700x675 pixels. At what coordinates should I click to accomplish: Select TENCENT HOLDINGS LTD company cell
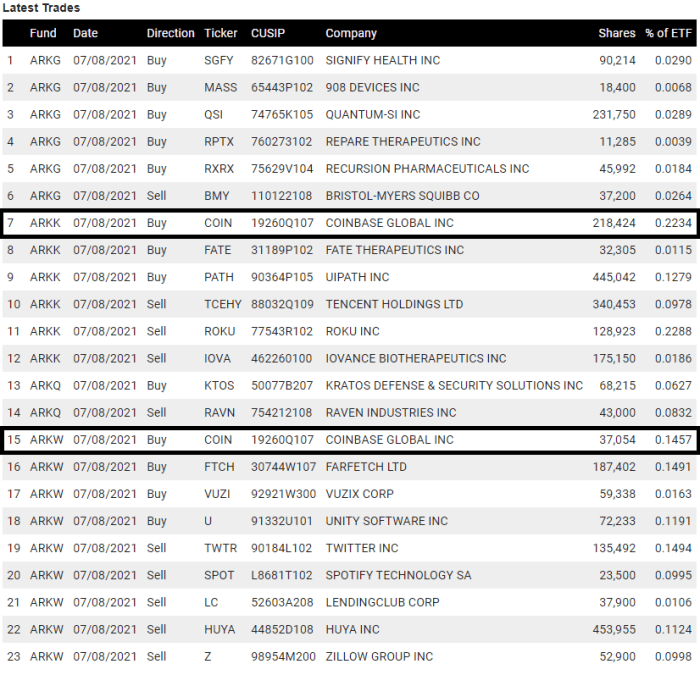pos(394,304)
